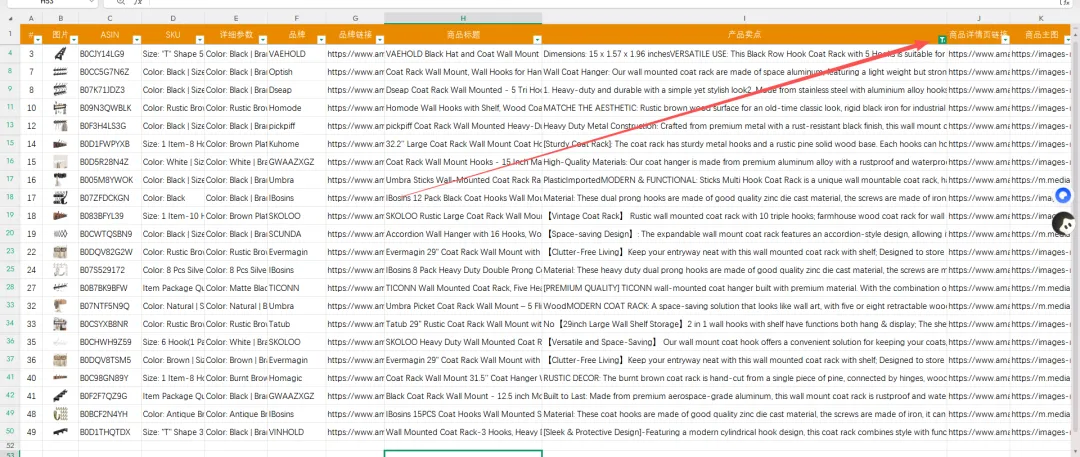
Task: Click product thumbnail for B0DQV8TSM5
Action: click(61, 360)
